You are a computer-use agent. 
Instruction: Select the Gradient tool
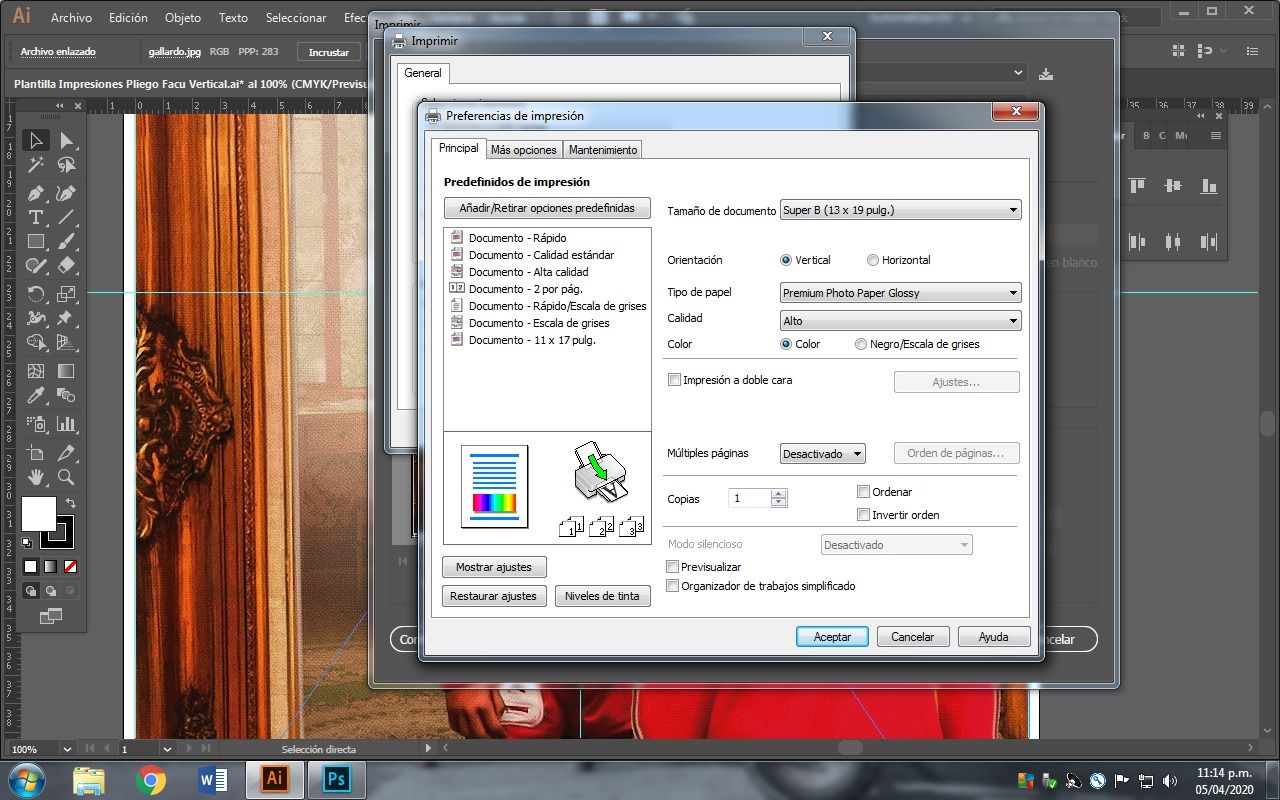click(x=67, y=371)
